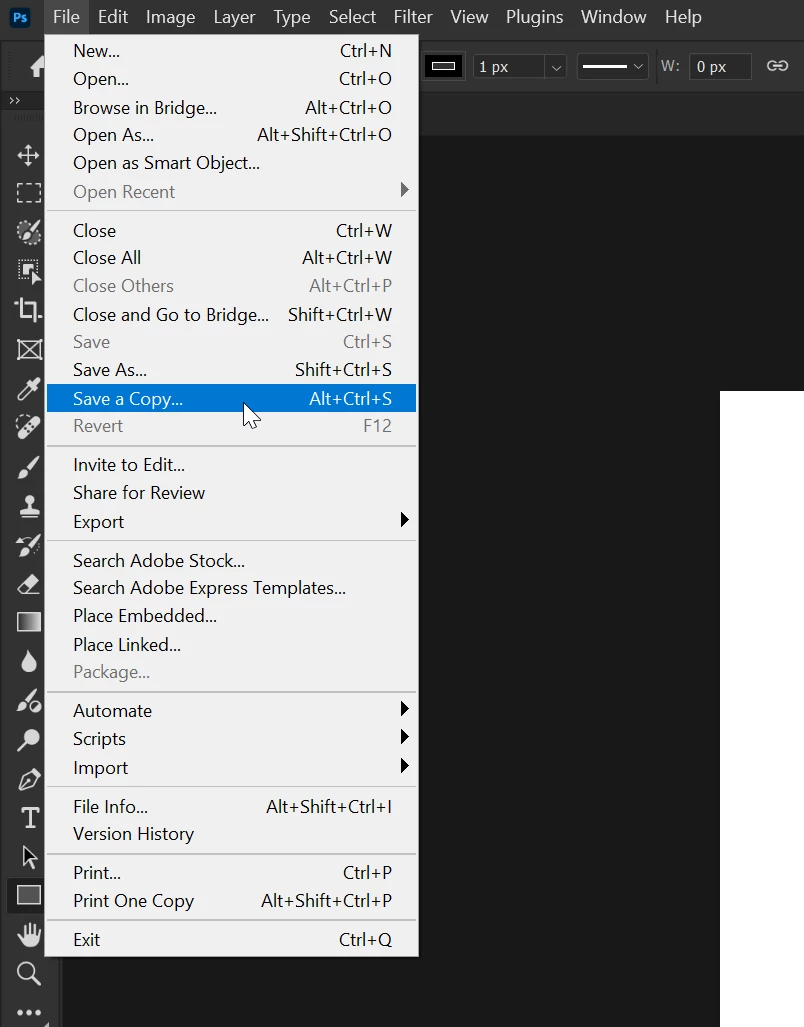Click the Photoshop Ps logo icon
804x1027 pixels.
tap(21, 17)
